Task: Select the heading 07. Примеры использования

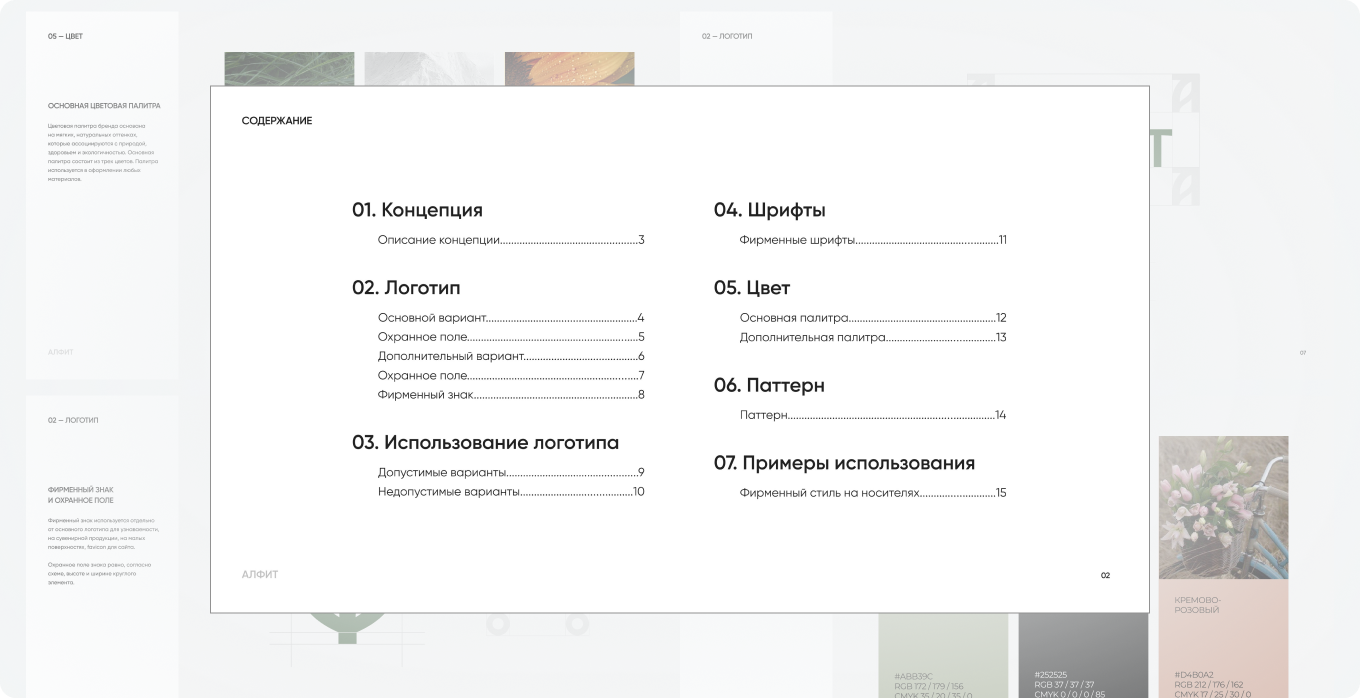Action: point(844,463)
